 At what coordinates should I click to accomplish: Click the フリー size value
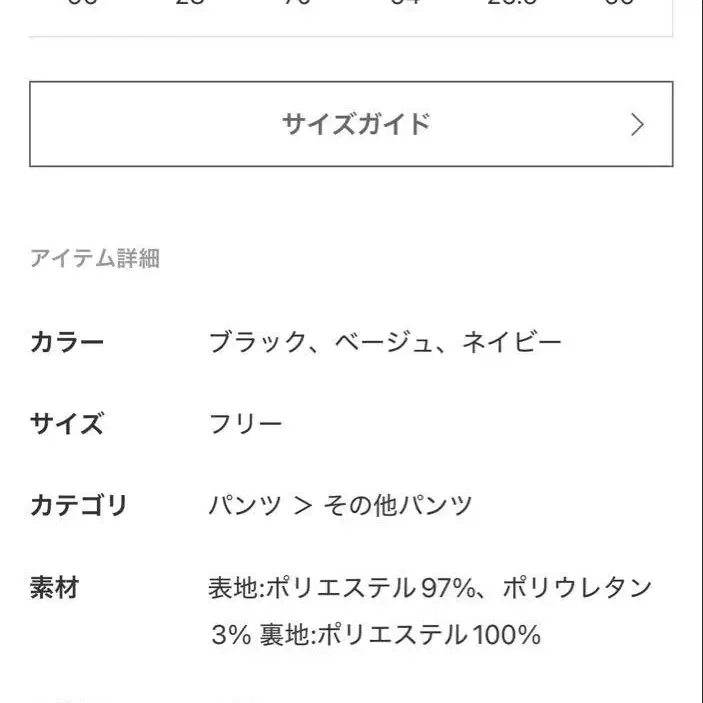point(245,424)
